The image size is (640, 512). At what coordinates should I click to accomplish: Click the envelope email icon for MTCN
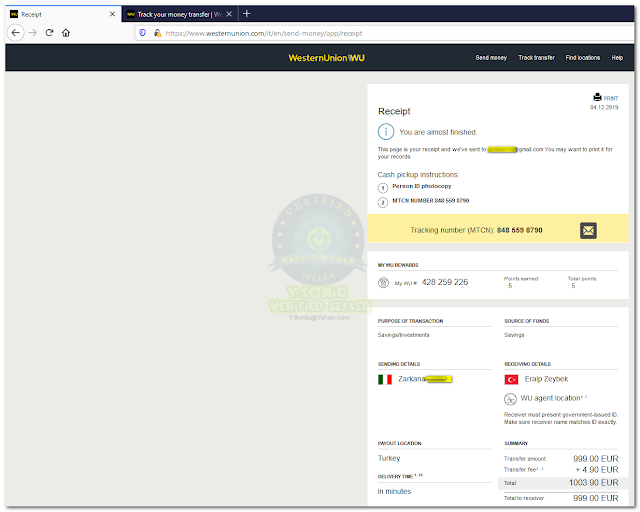[x=588, y=231]
